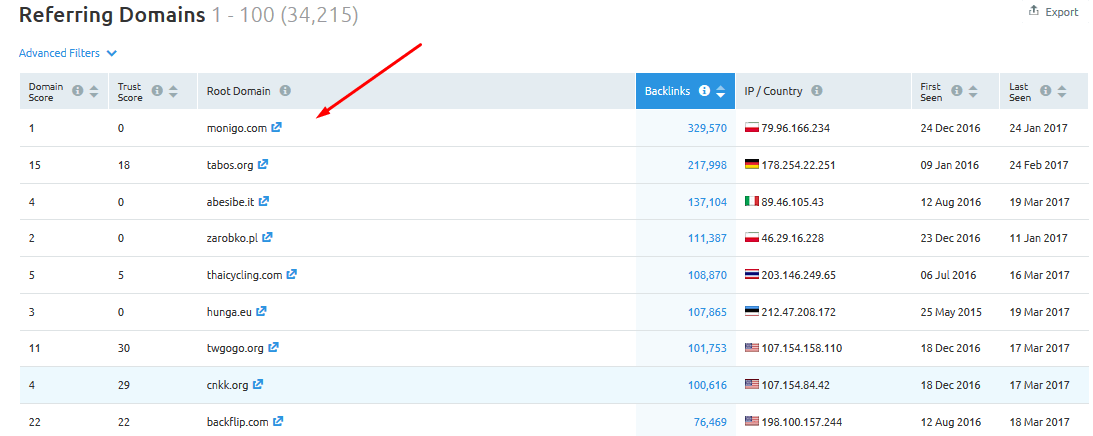Click IP address 46.29.16.228

[793, 238]
